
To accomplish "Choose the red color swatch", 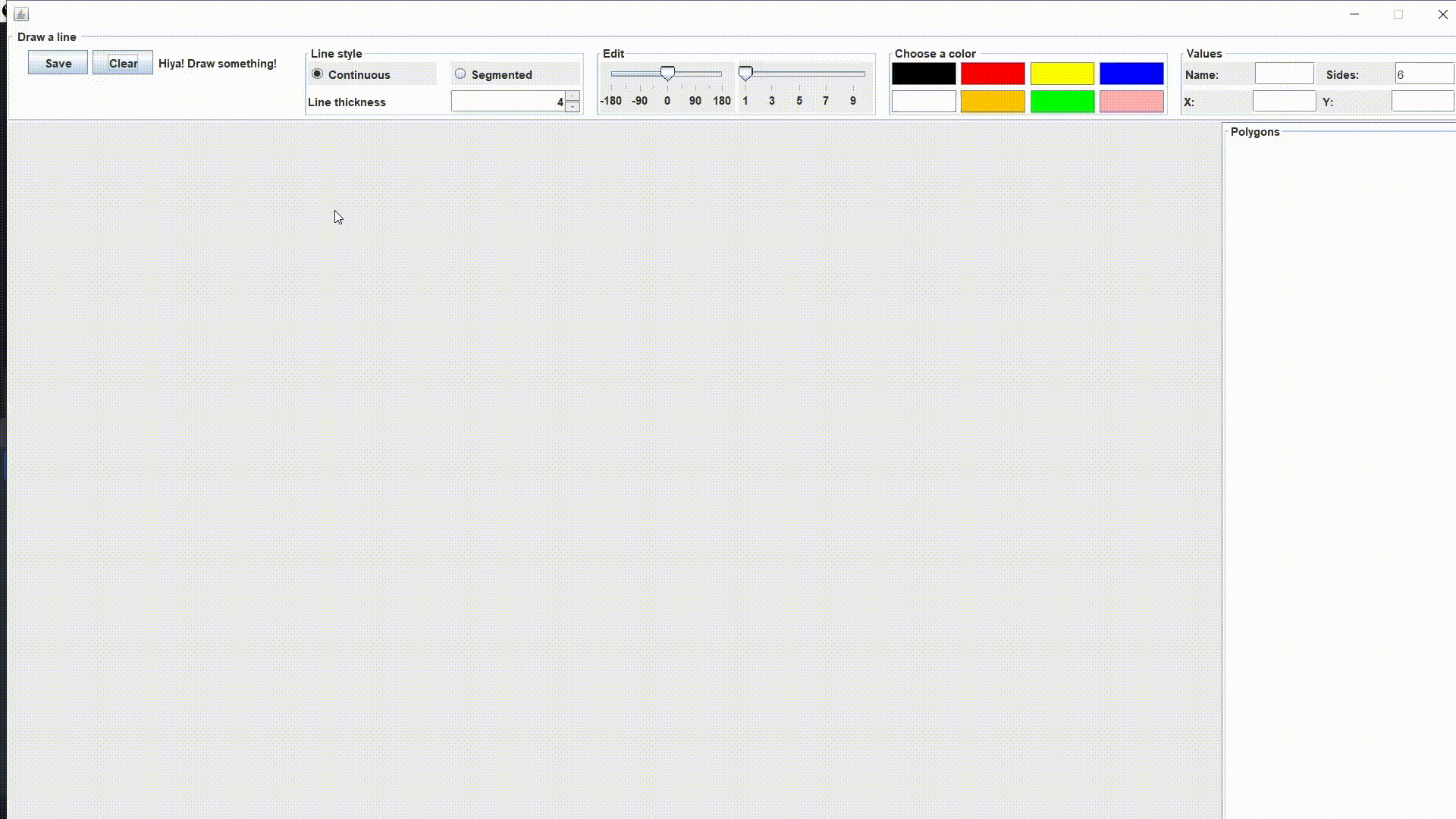I will [x=992, y=74].
